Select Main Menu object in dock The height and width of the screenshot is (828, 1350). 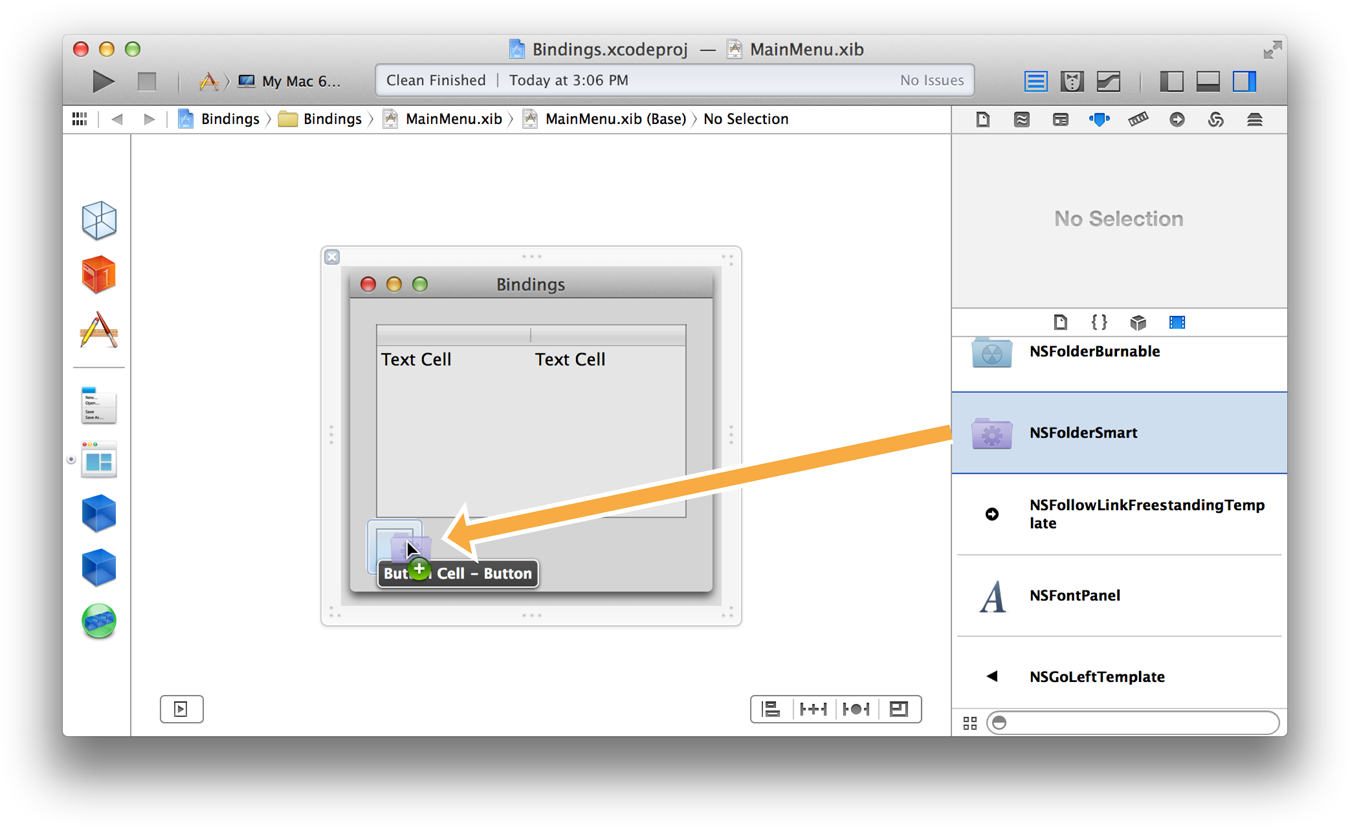pyautogui.click(x=99, y=404)
